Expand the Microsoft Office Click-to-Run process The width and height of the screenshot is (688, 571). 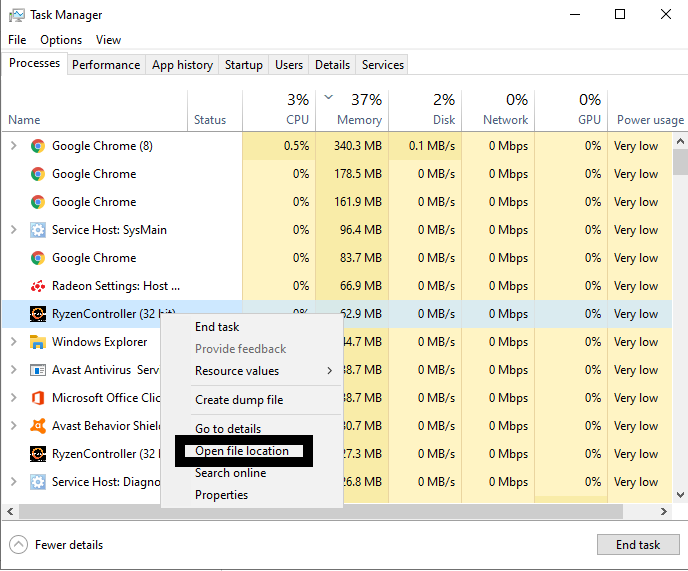14,398
